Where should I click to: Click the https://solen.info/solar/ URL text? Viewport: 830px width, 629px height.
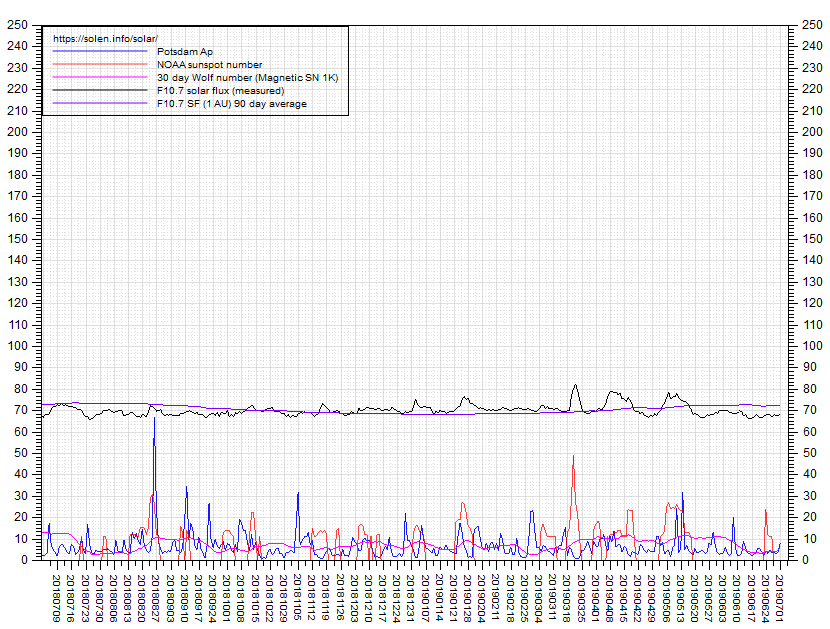(x=105, y=39)
